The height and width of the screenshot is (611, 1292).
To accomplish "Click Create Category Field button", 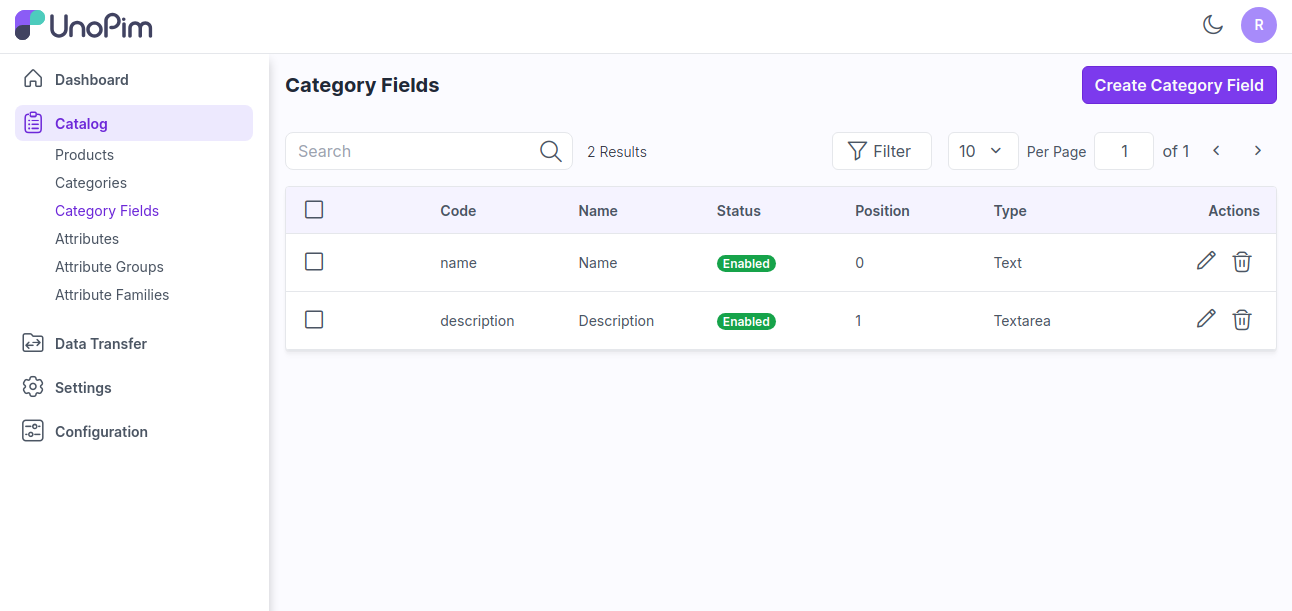I will click(x=1179, y=85).
